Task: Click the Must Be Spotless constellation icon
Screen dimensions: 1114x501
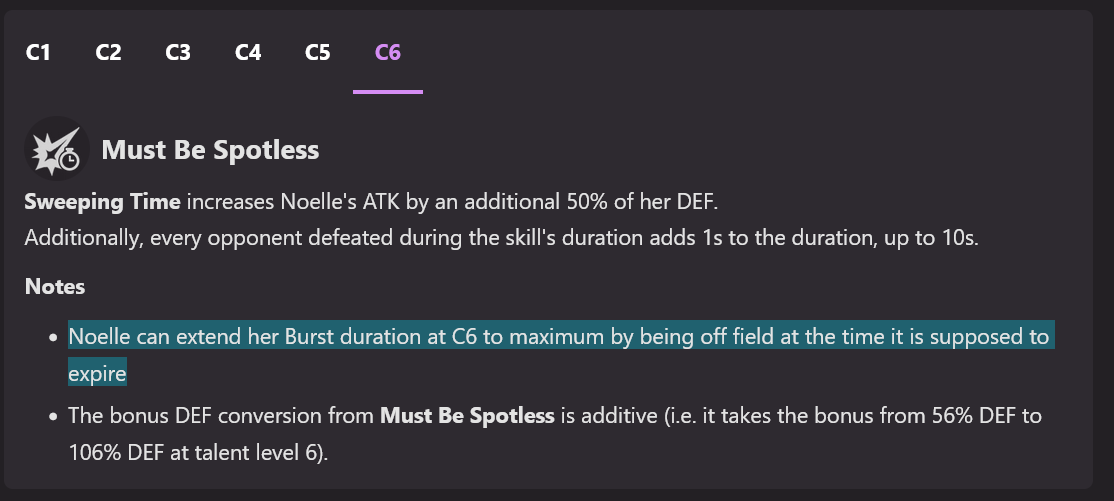Action: coord(57,149)
